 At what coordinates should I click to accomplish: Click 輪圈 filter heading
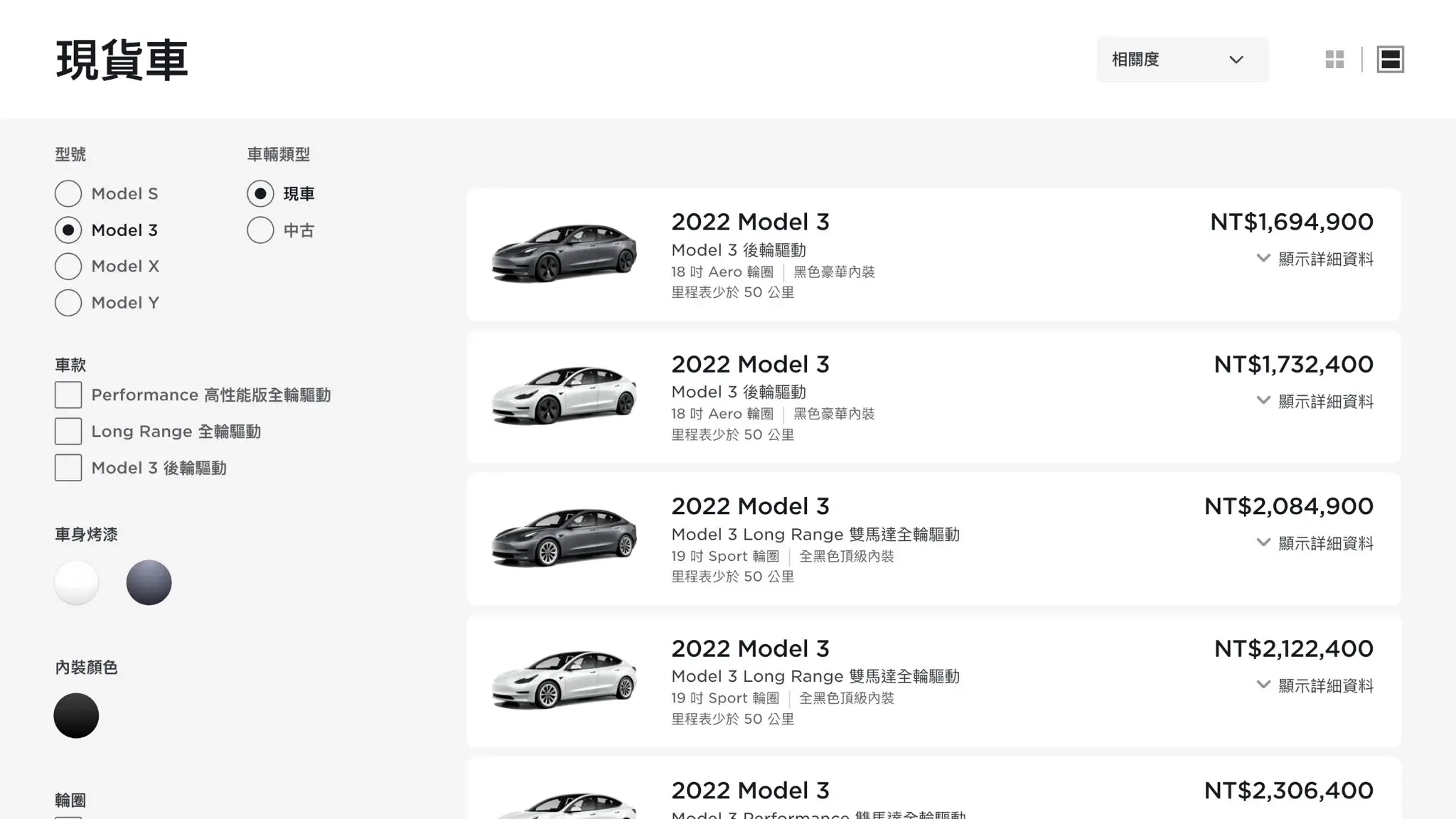click(70, 801)
